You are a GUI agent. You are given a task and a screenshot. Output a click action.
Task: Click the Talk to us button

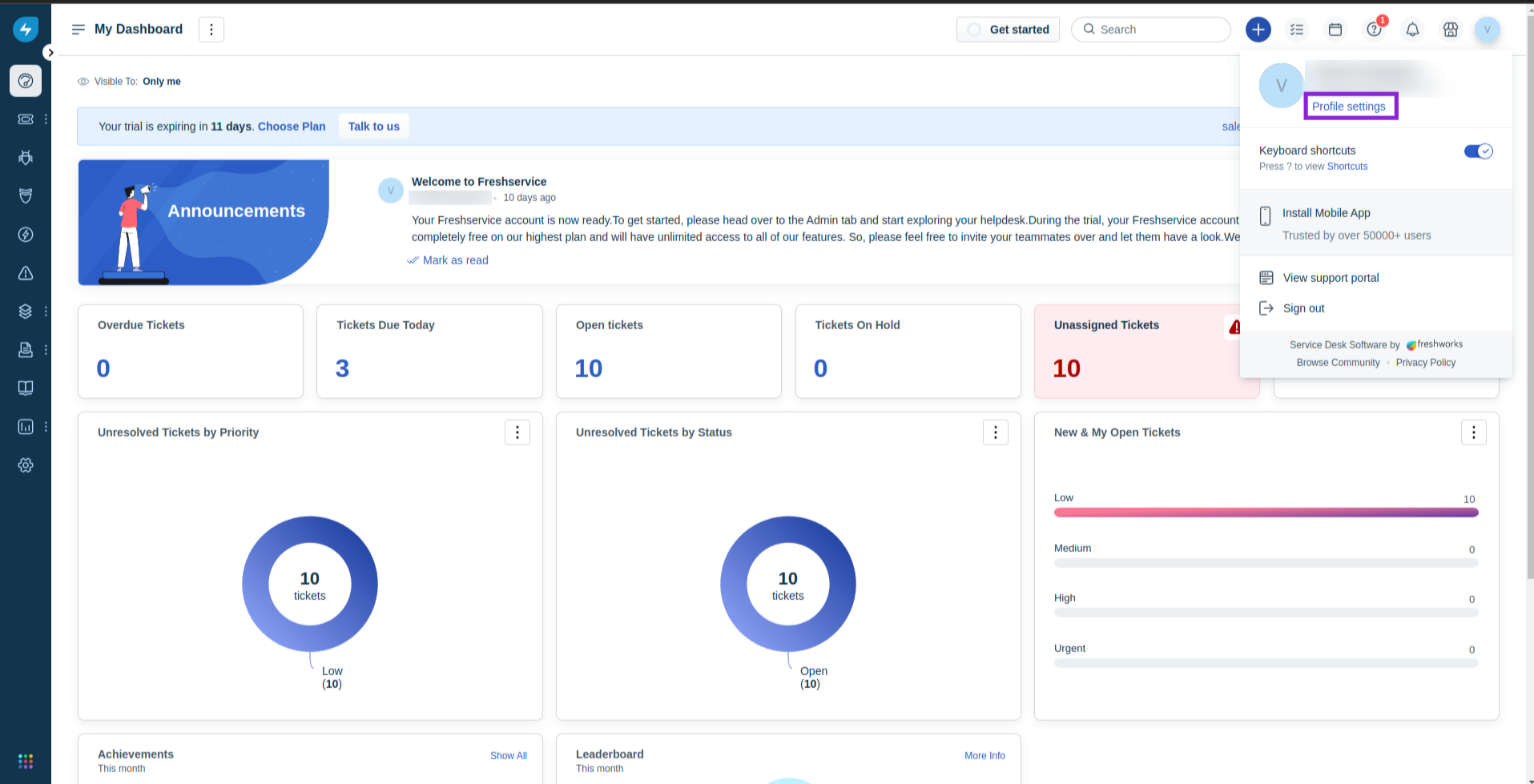373,127
